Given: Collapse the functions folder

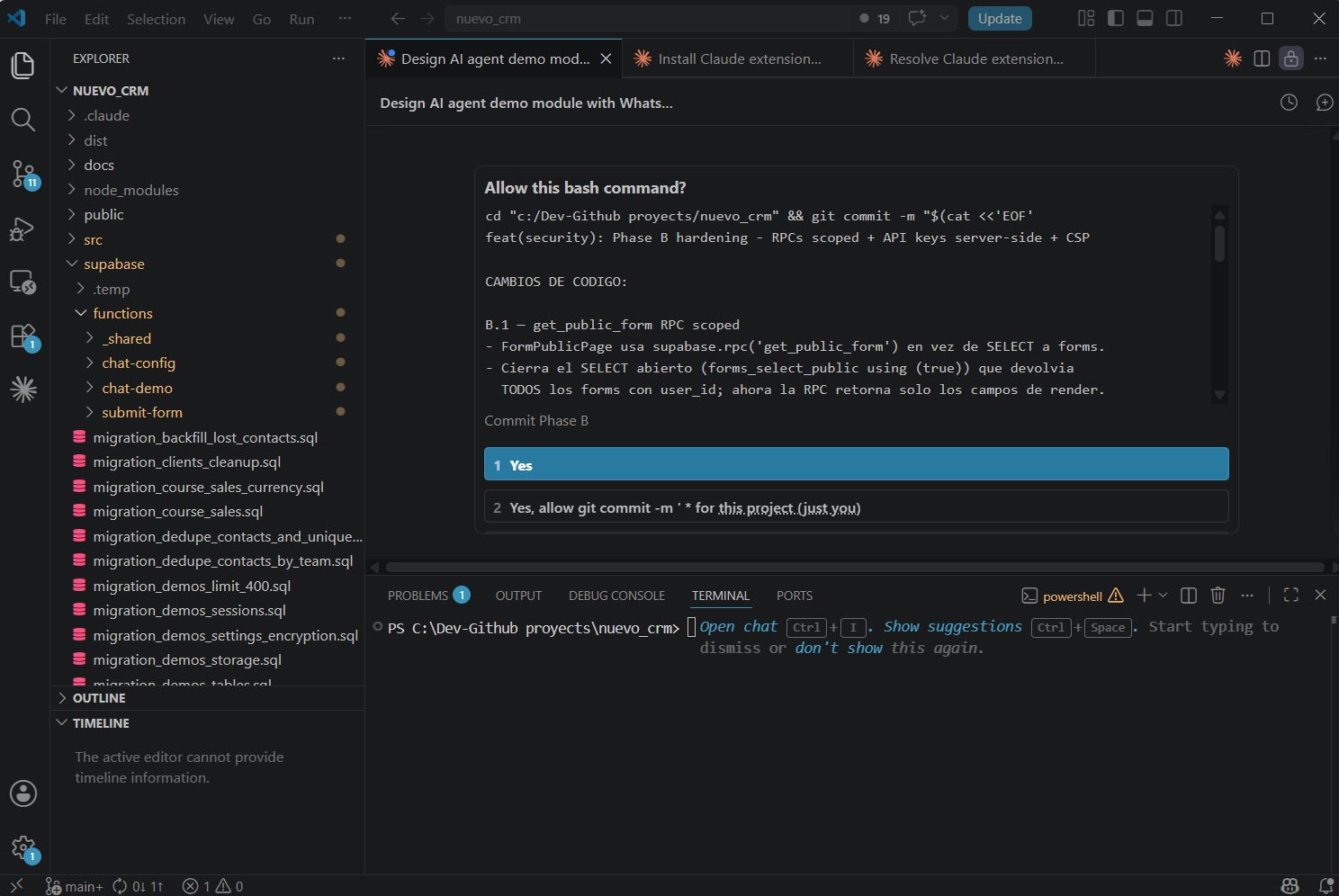Looking at the screenshot, I should coord(81,313).
